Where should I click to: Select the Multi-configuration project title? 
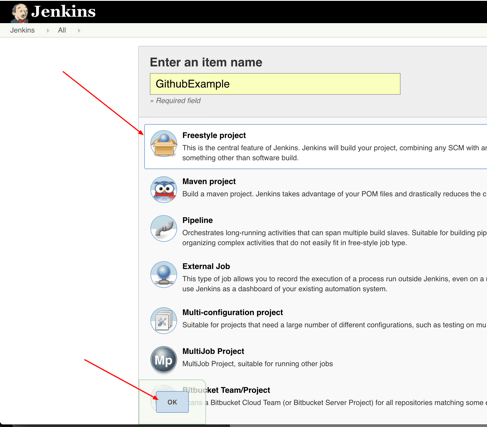[233, 312]
